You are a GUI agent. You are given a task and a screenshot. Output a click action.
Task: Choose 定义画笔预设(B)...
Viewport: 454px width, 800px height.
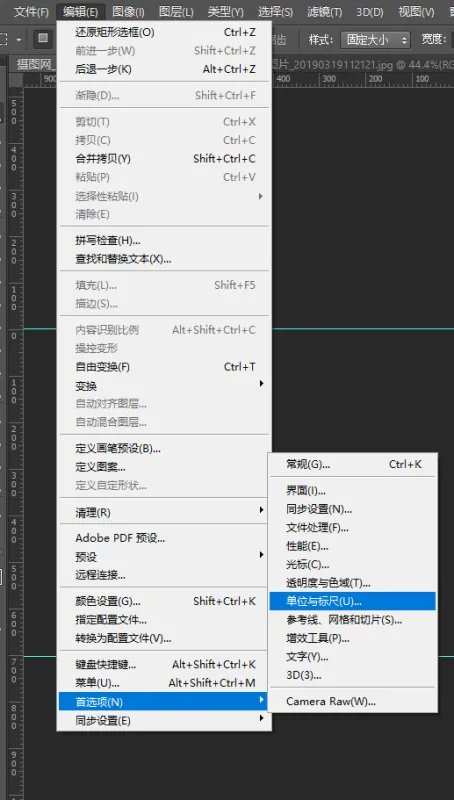click(164, 448)
